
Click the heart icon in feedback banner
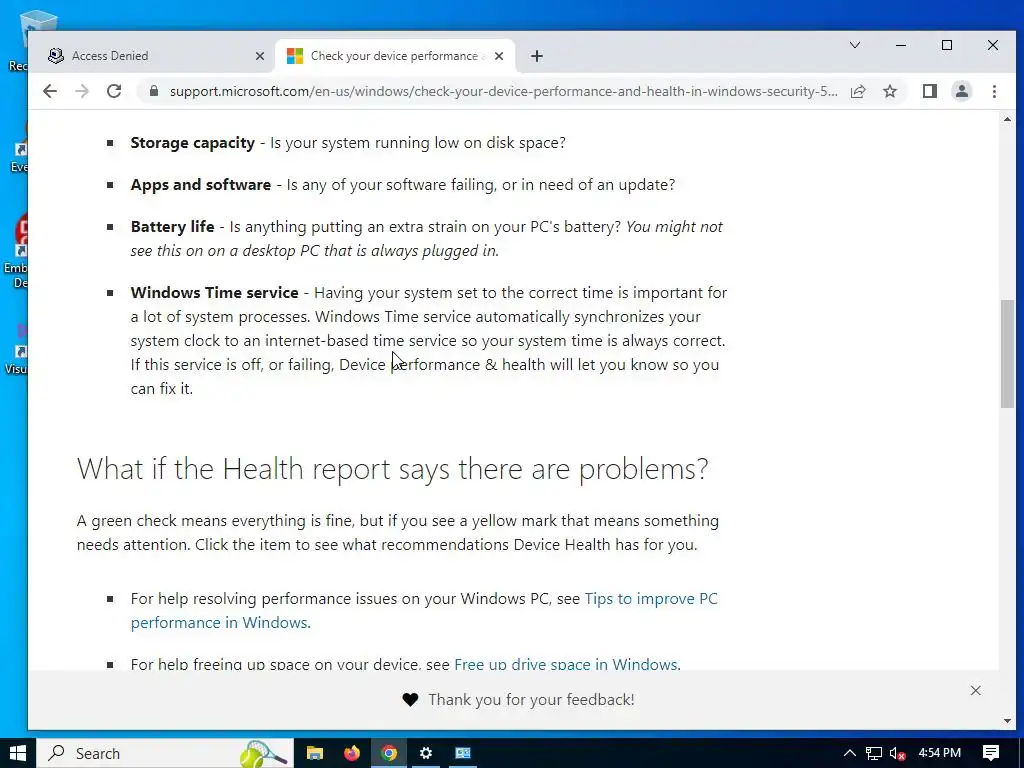pyautogui.click(x=410, y=700)
